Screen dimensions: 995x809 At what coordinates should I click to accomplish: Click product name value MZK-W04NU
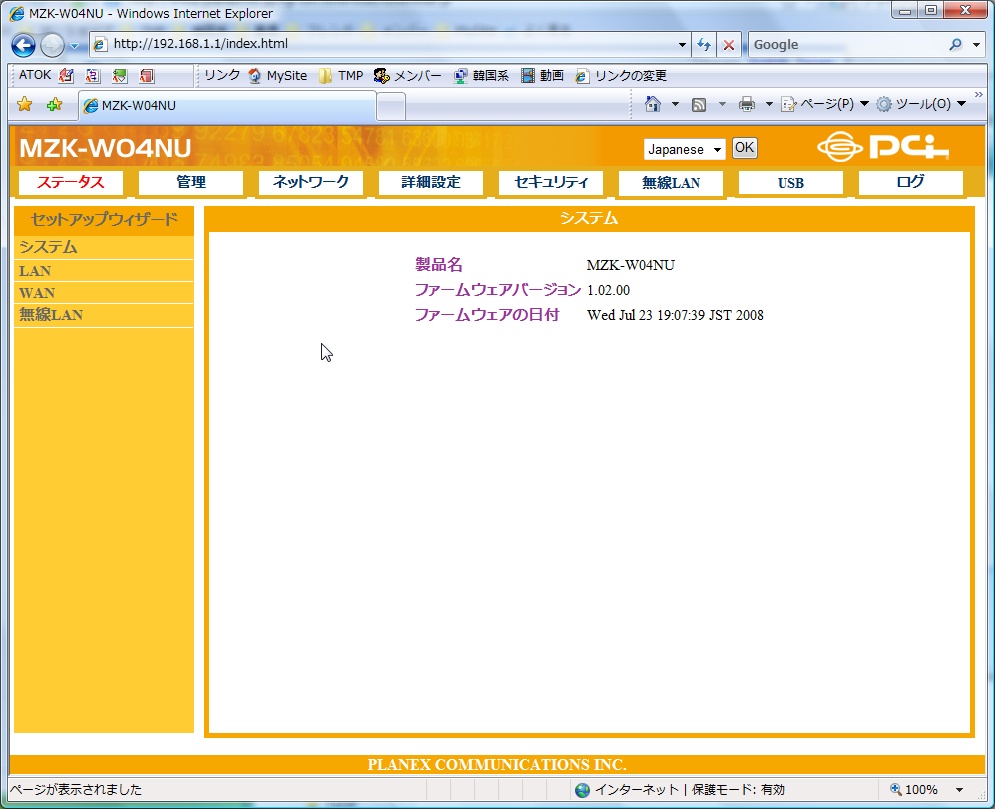click(631, 265)
